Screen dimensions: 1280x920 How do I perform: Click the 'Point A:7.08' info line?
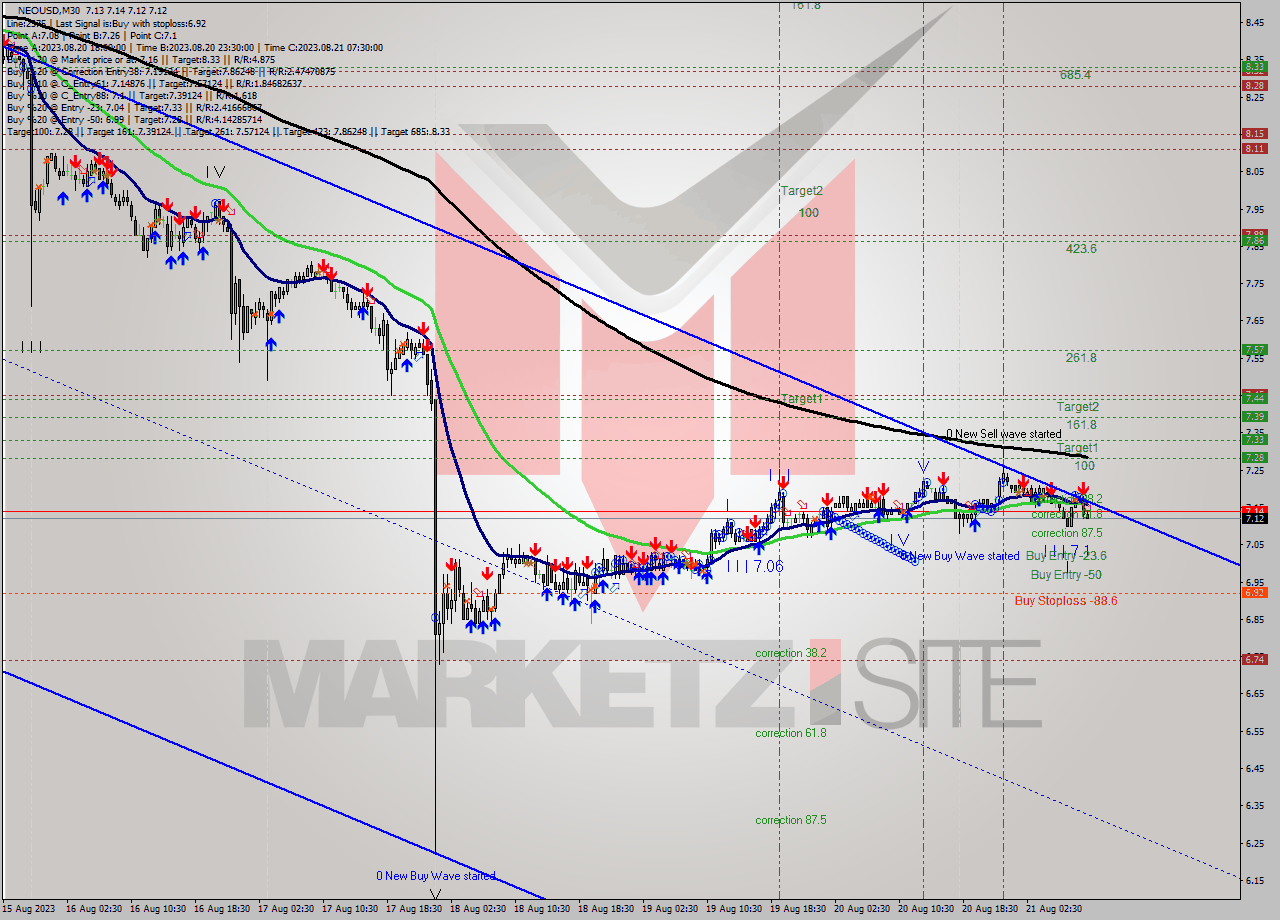coord(32,35)
